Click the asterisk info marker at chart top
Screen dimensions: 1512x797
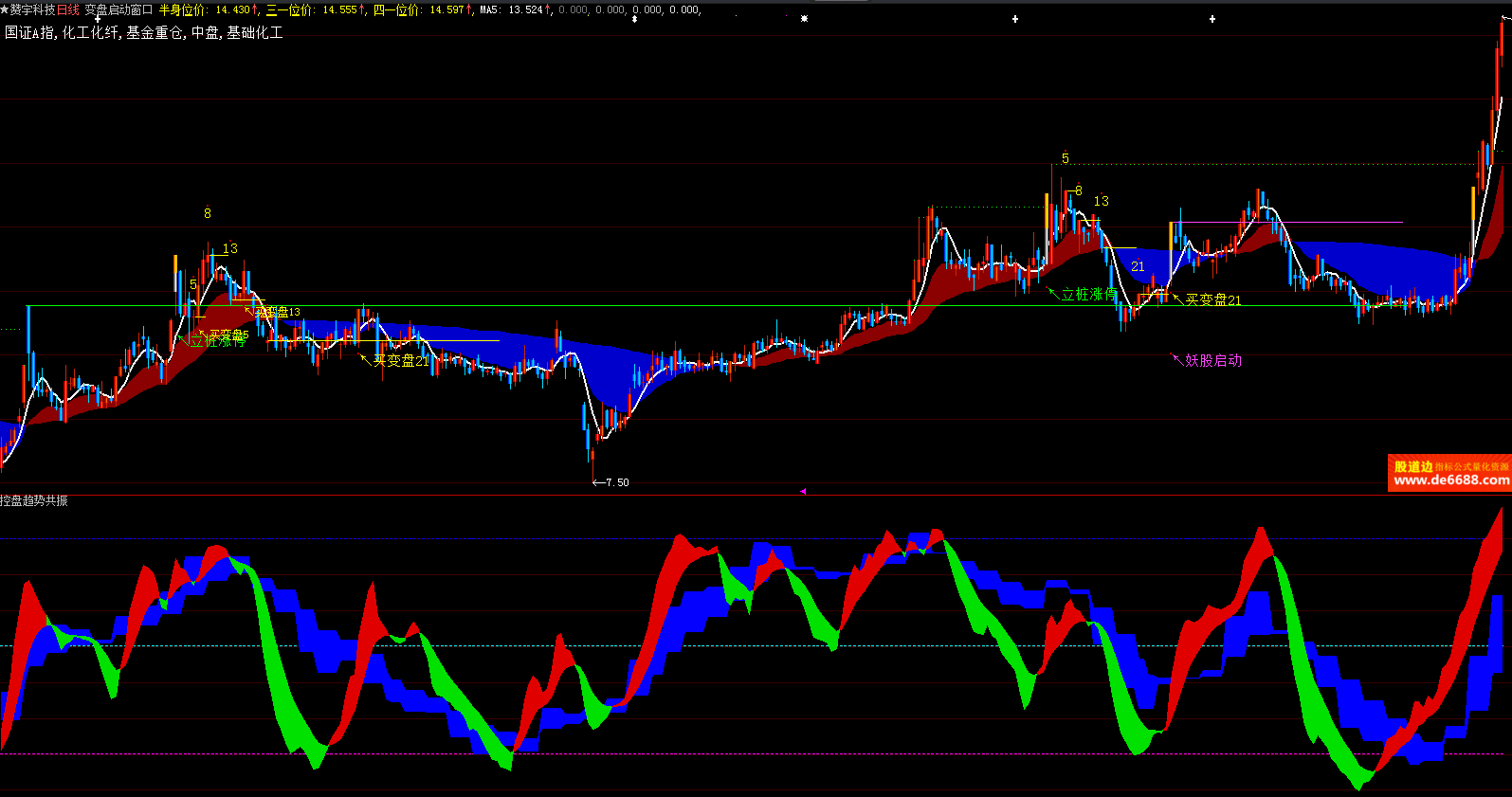[x=804, y=19]
